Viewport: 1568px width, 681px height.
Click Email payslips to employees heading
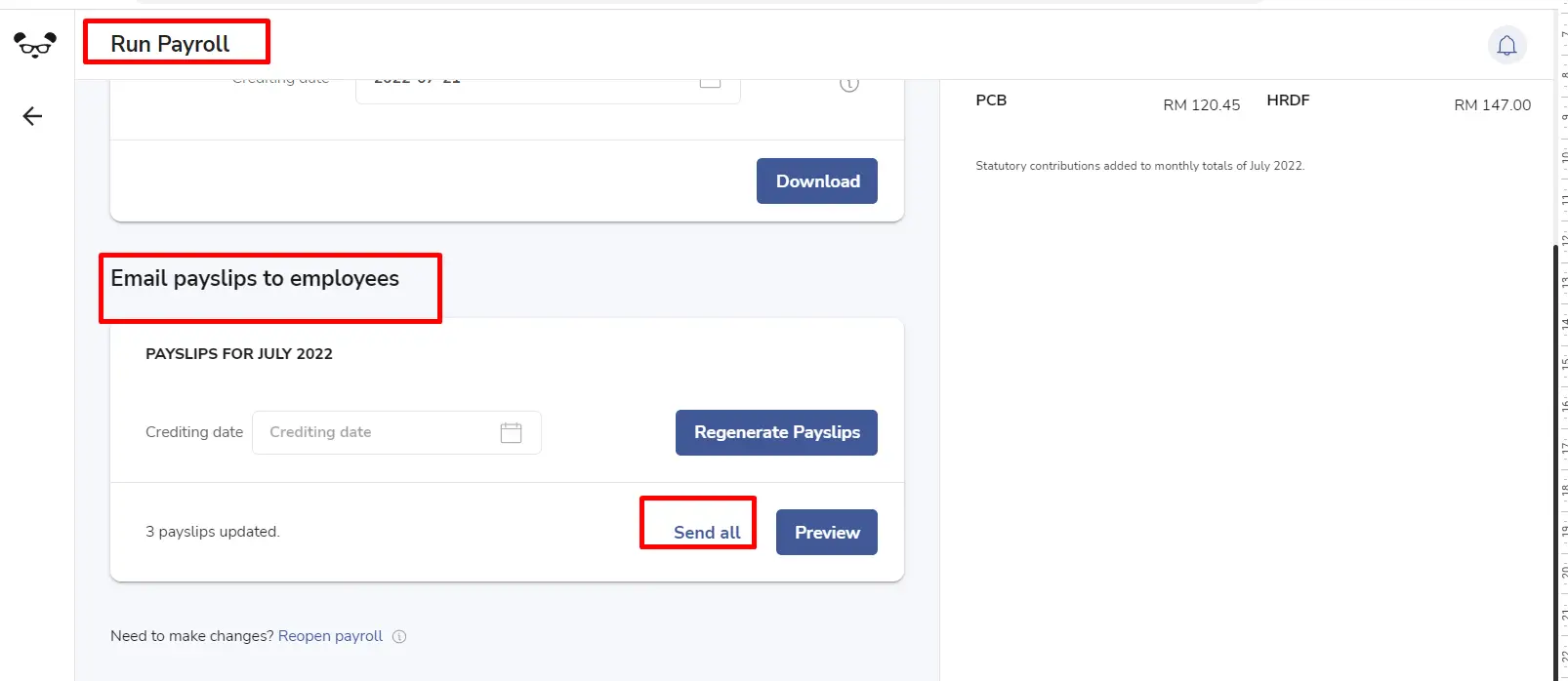[x=255, y=278]
